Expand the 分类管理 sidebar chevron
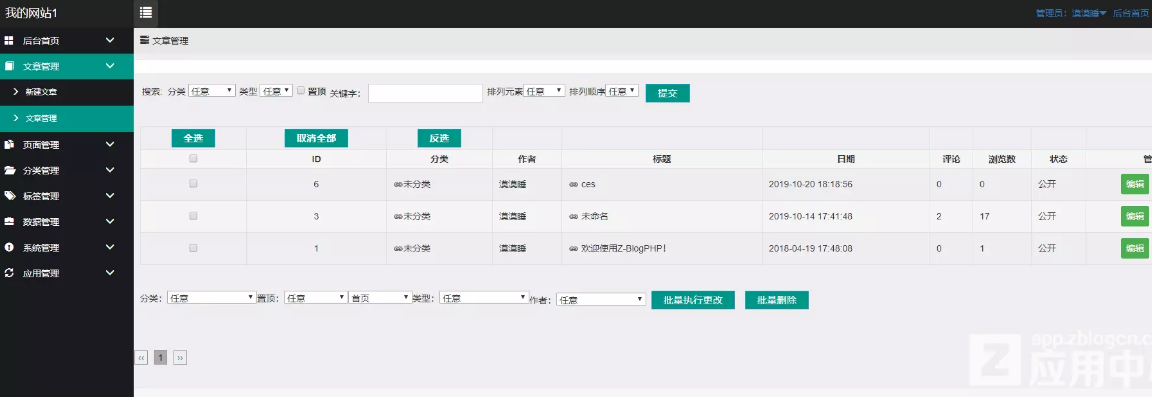Image resolution: width=1152 pixels, height=397 pixels. pos(109,171)
